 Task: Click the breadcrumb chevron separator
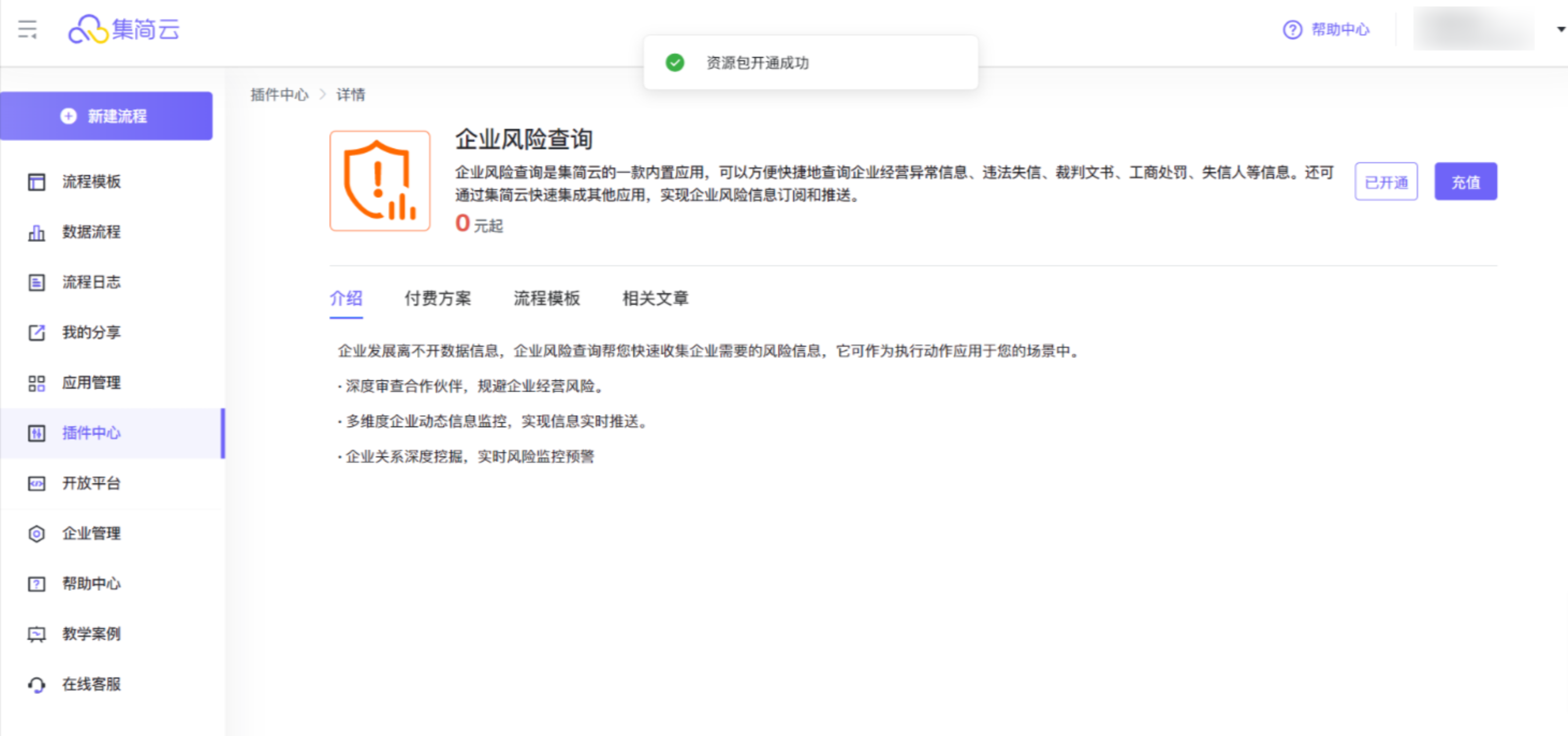tap(323, 95)
